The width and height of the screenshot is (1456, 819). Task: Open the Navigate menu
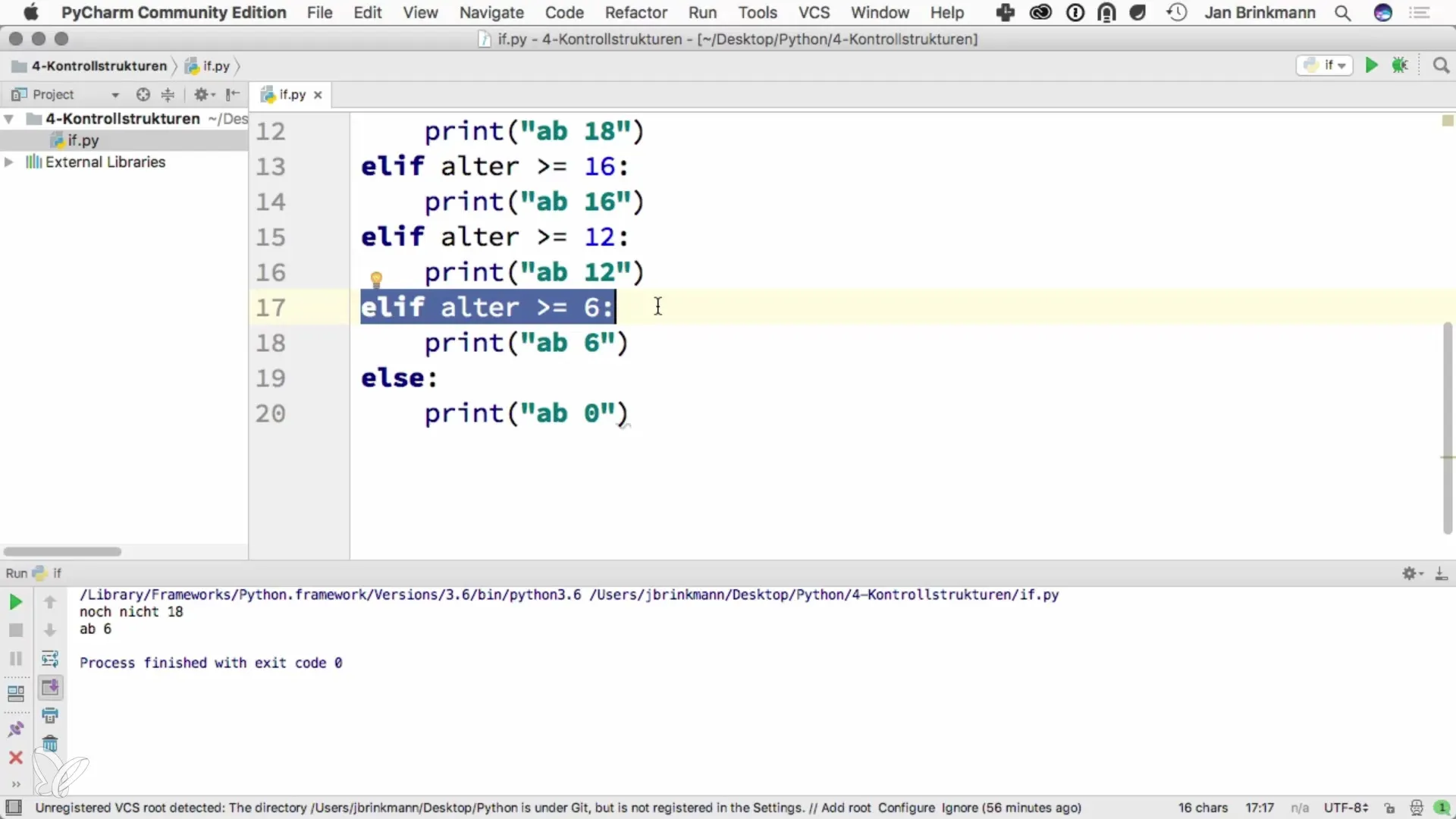coord(491,12)
